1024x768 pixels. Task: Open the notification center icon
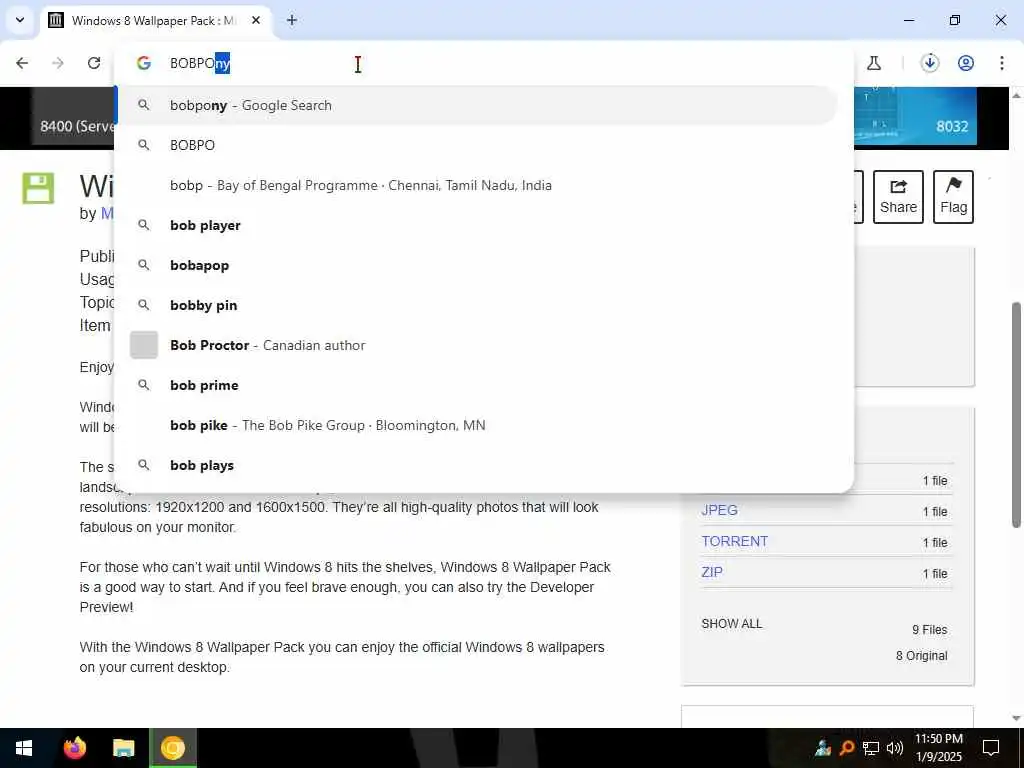[x=991, y=748]
